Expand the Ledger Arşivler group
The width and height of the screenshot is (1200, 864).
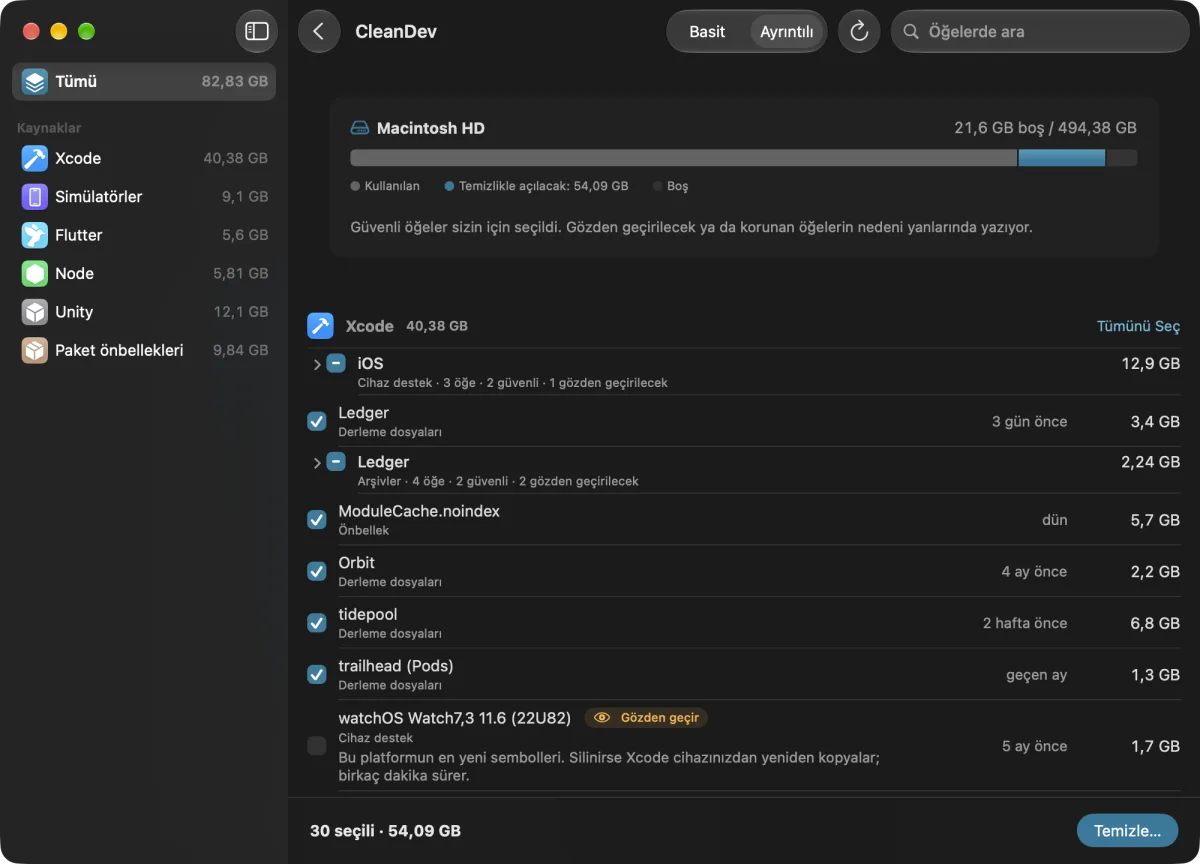pyautogui.click(x=317, y=462)
